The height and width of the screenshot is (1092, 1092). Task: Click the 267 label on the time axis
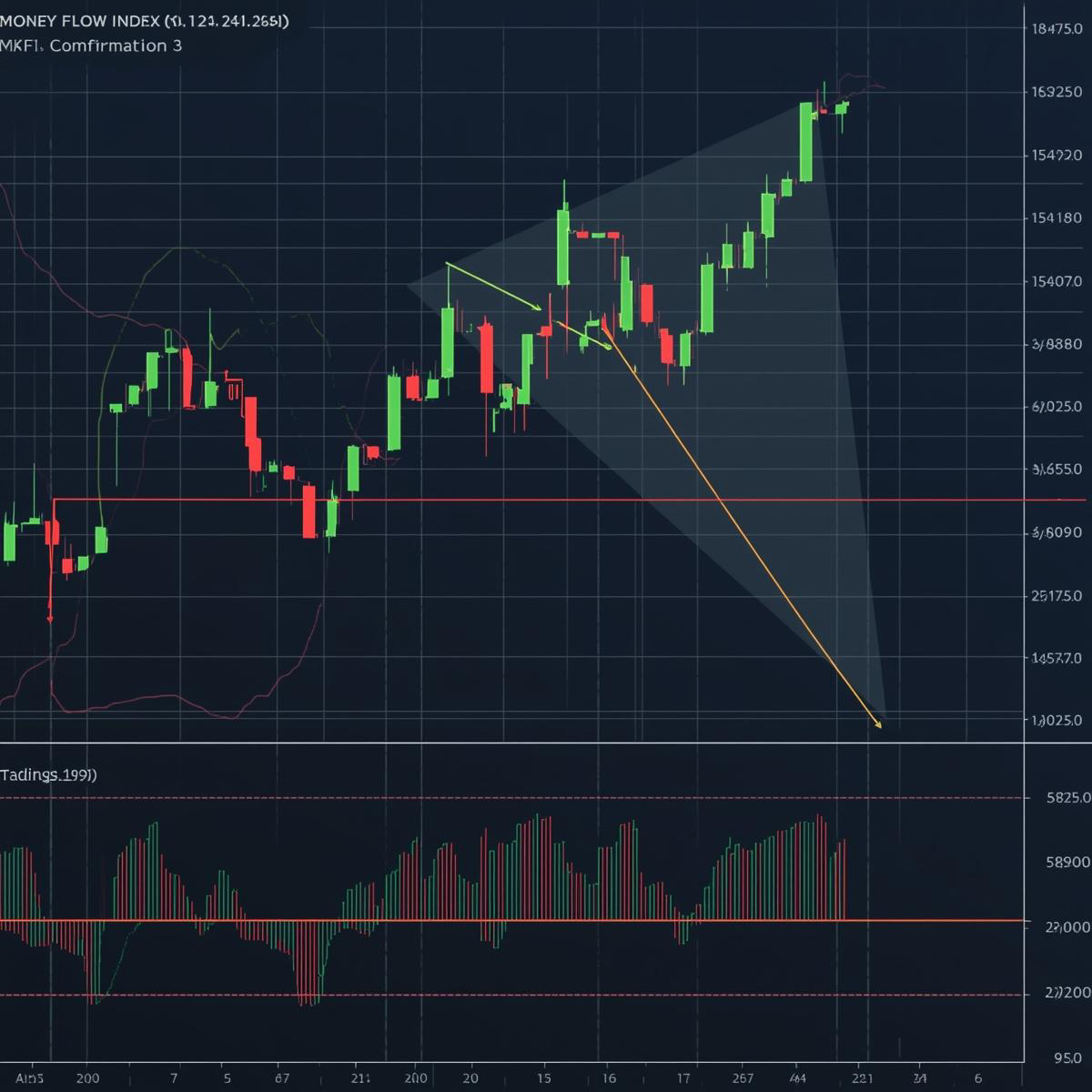[x=743, y=1078]
